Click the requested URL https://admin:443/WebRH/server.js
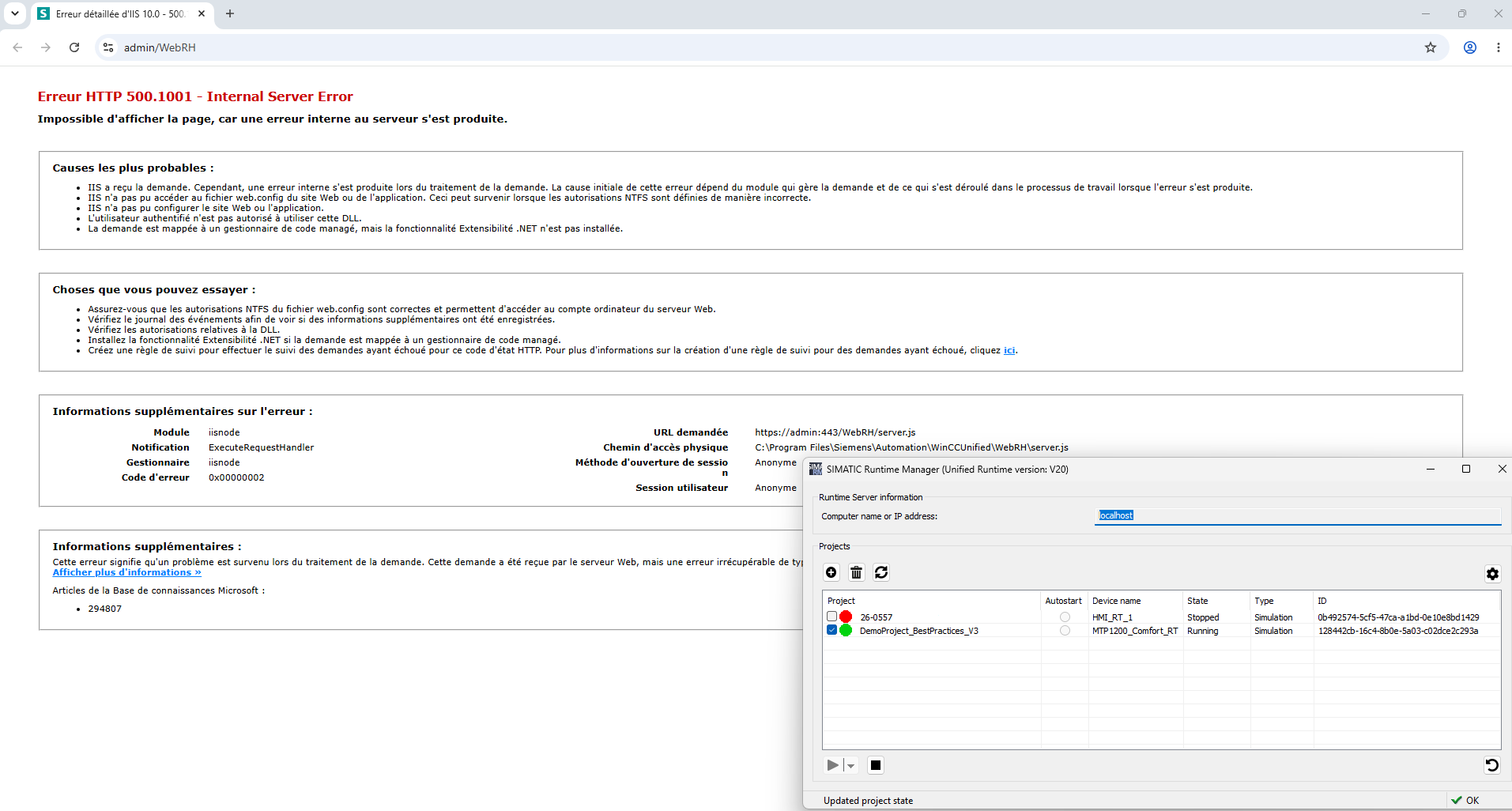The width and height of the screenshot is (1512, 811). pos(835,432)
